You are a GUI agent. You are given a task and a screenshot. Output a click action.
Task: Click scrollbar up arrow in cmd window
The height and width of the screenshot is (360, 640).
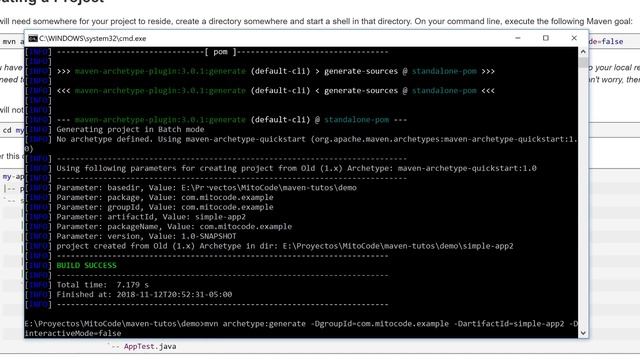pos(583,51)
